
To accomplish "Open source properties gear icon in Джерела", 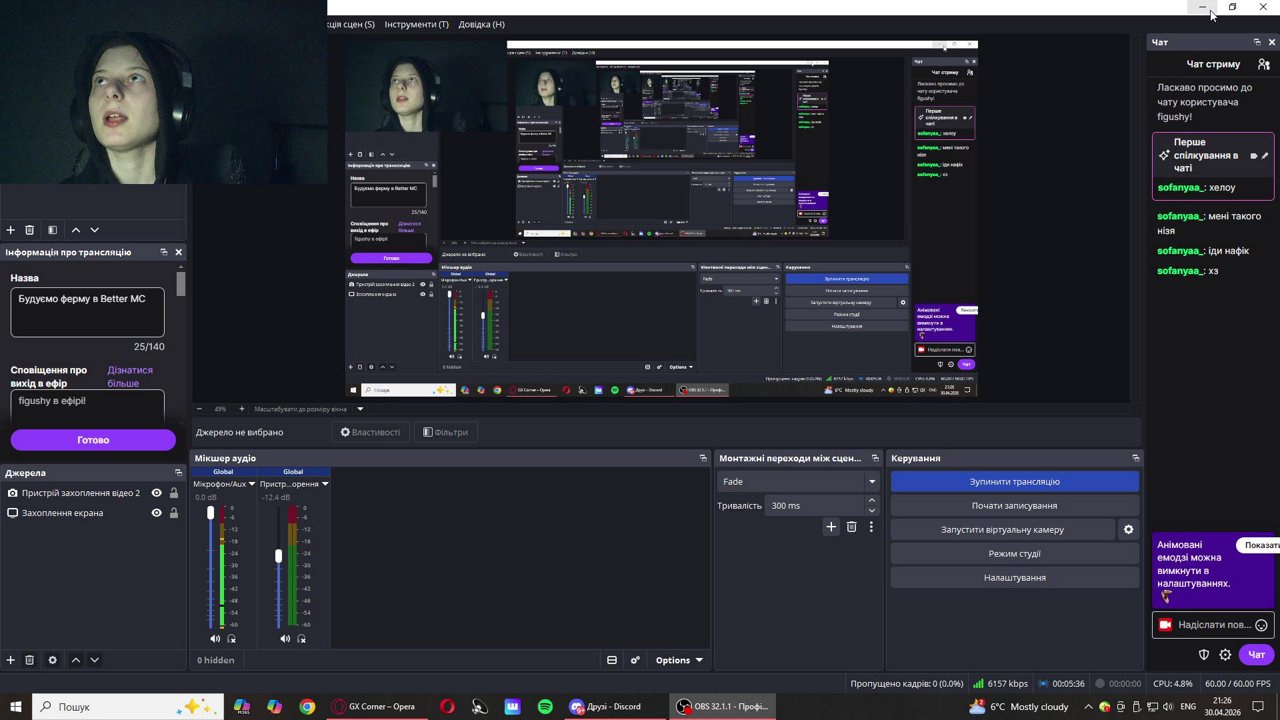I will click(53, 660).
